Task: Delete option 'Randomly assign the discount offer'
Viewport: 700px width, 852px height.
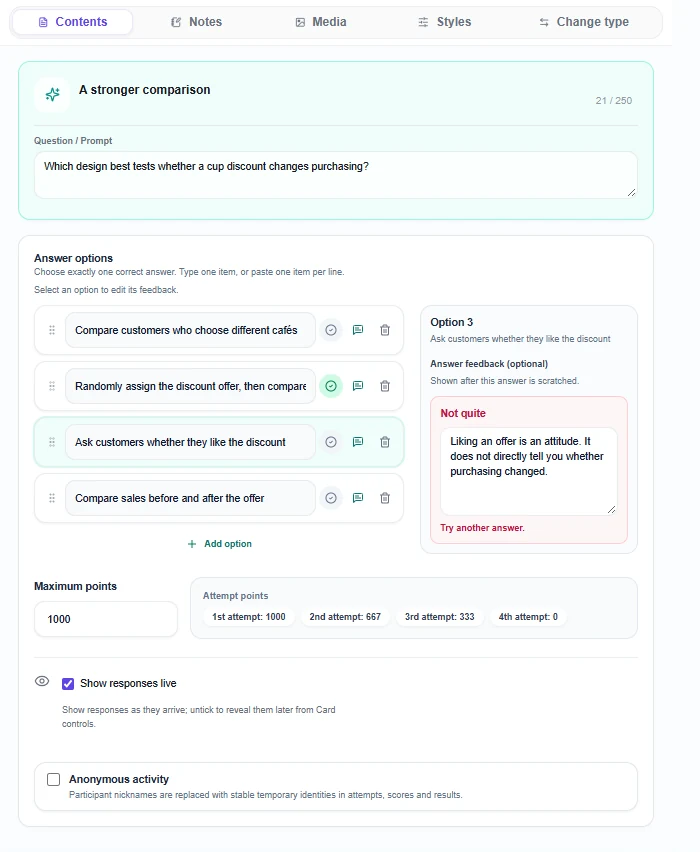Action: [385, 386]
